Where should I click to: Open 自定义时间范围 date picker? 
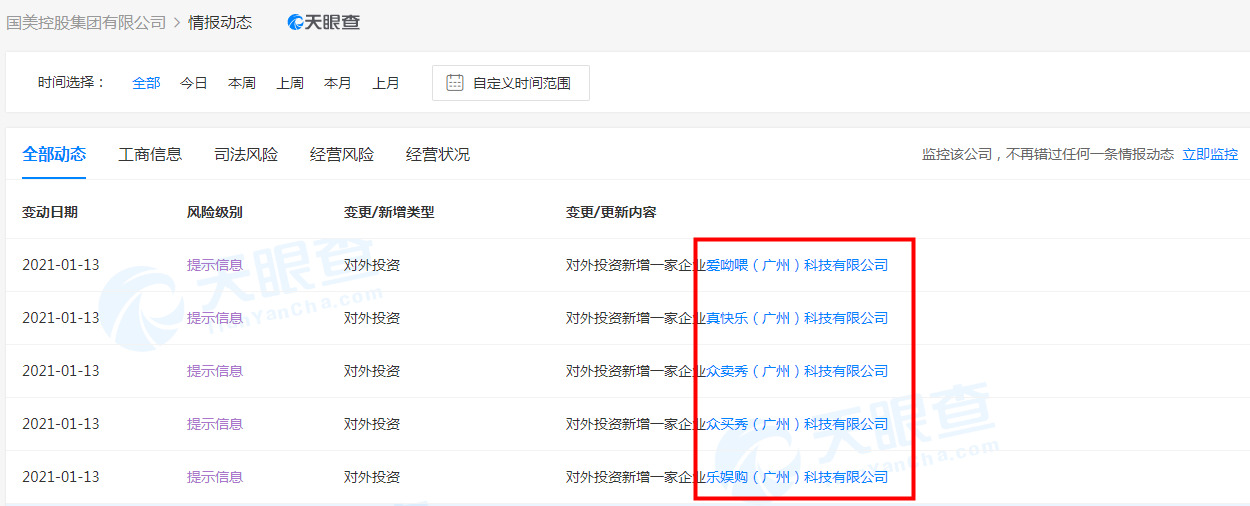(511, 83)
